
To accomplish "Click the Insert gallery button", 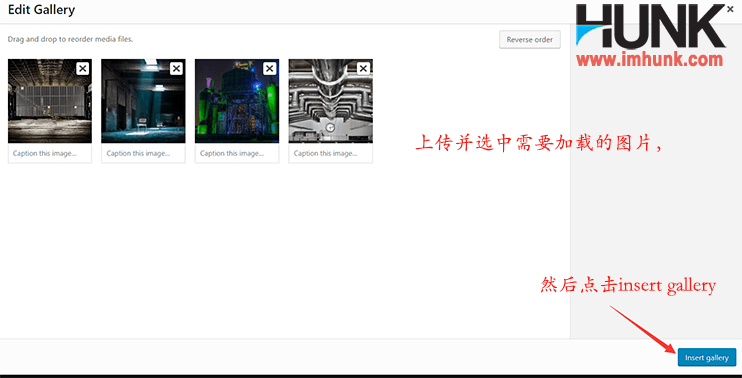I will [x=707, y=358].
